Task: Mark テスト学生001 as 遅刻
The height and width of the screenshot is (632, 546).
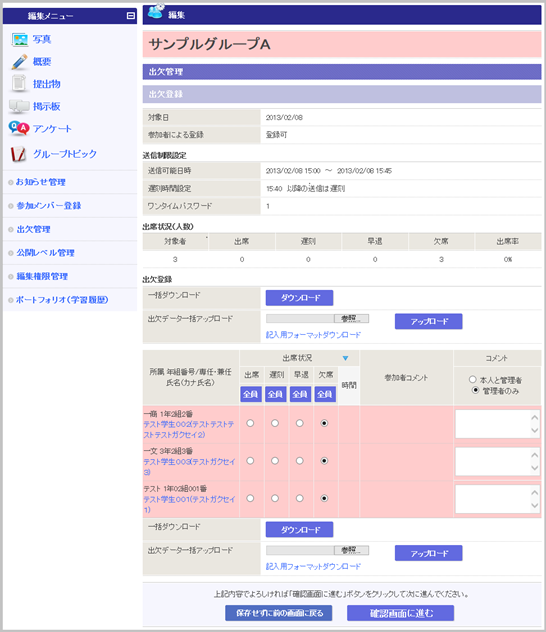Action: click(275, 498)
